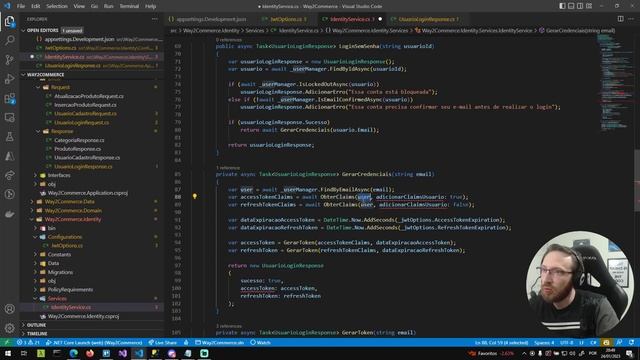Open the File menu
640x360 pixels.
click(x=21, y=6)
